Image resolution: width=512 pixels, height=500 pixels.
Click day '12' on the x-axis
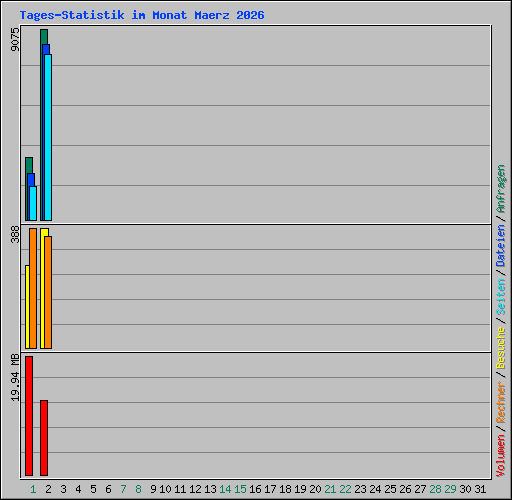[195, 489]
